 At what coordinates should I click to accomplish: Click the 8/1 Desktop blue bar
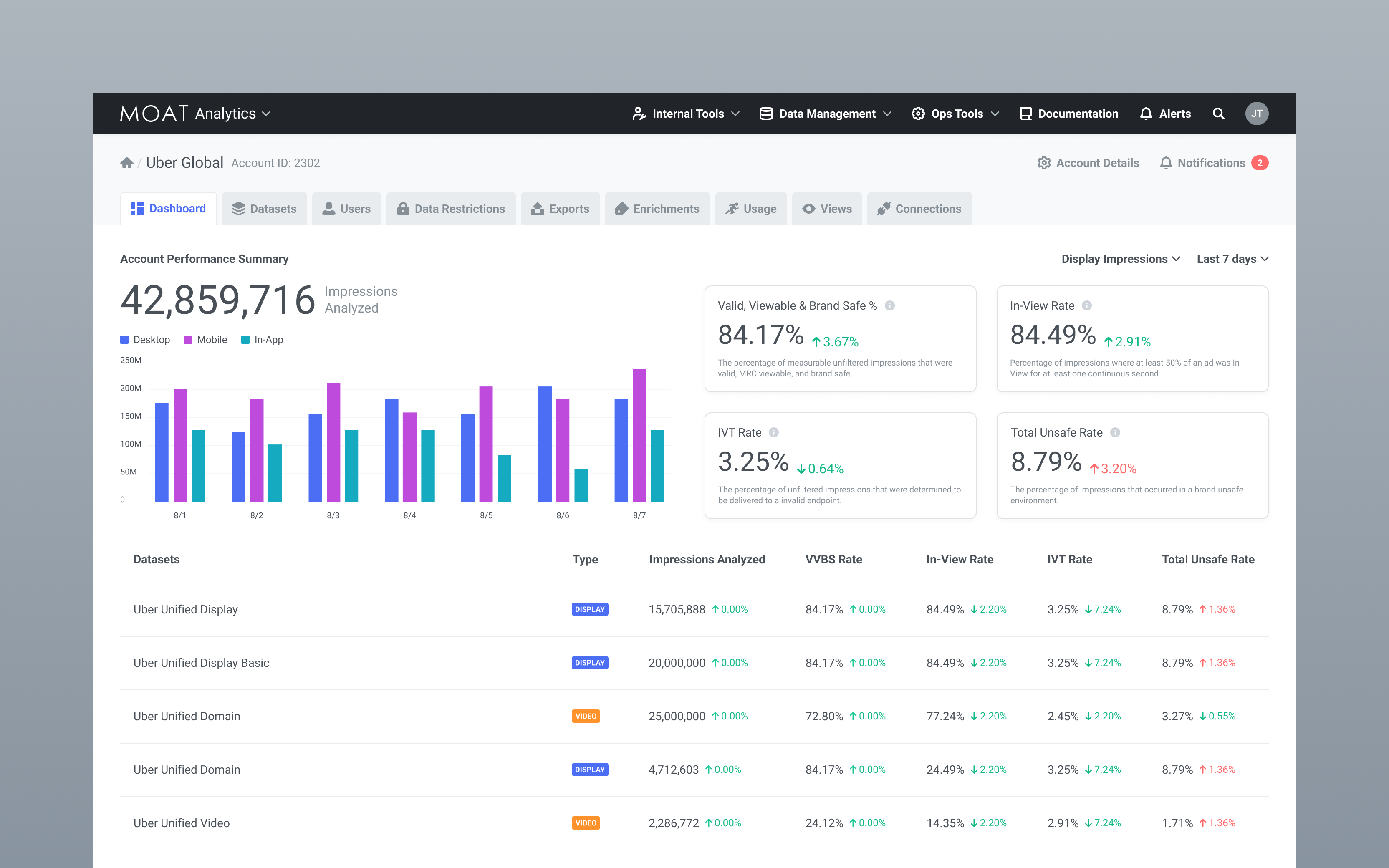pyautogui.click(x=162, y=452)
